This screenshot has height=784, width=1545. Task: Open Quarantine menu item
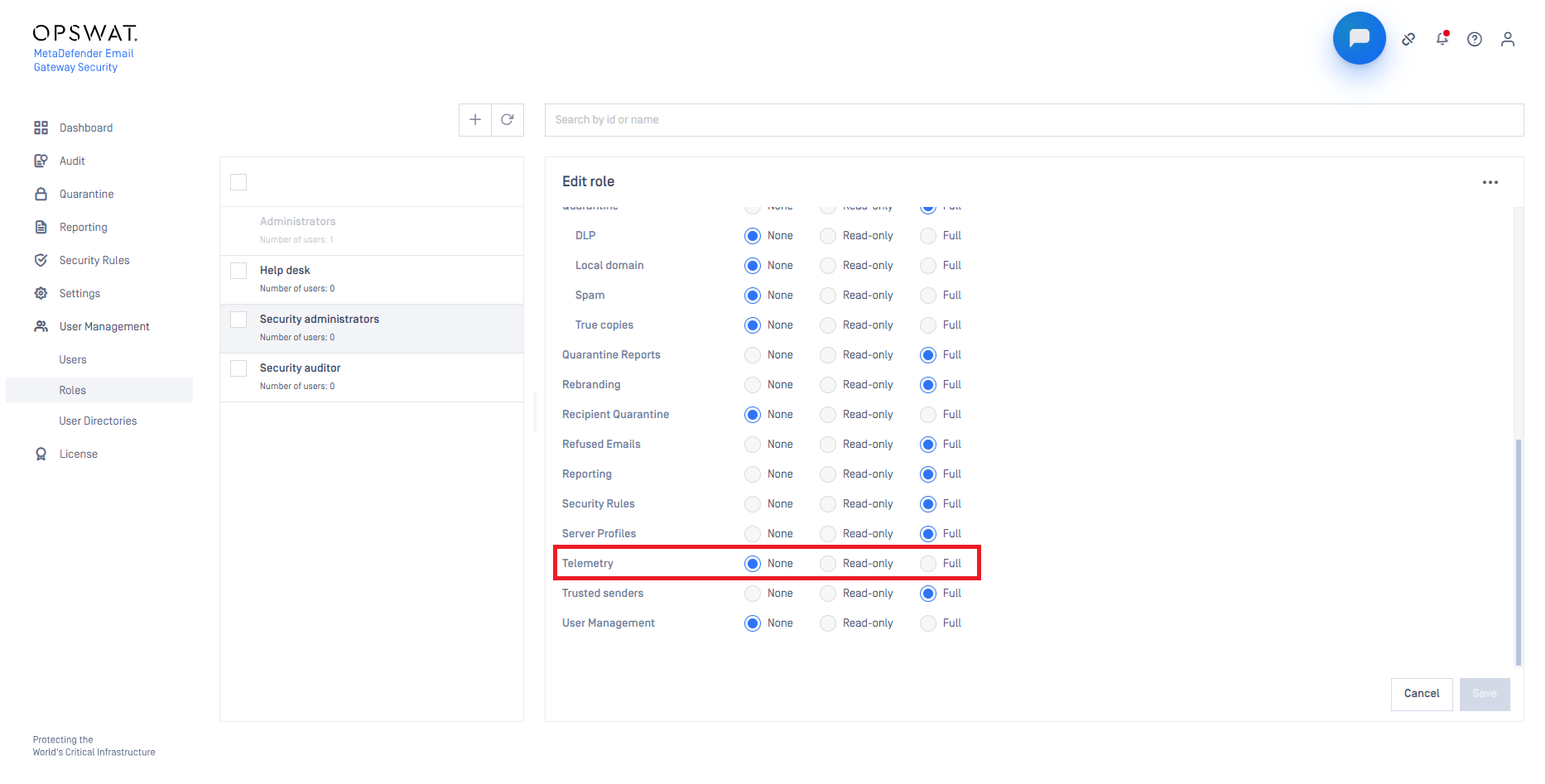click(87, 194)
